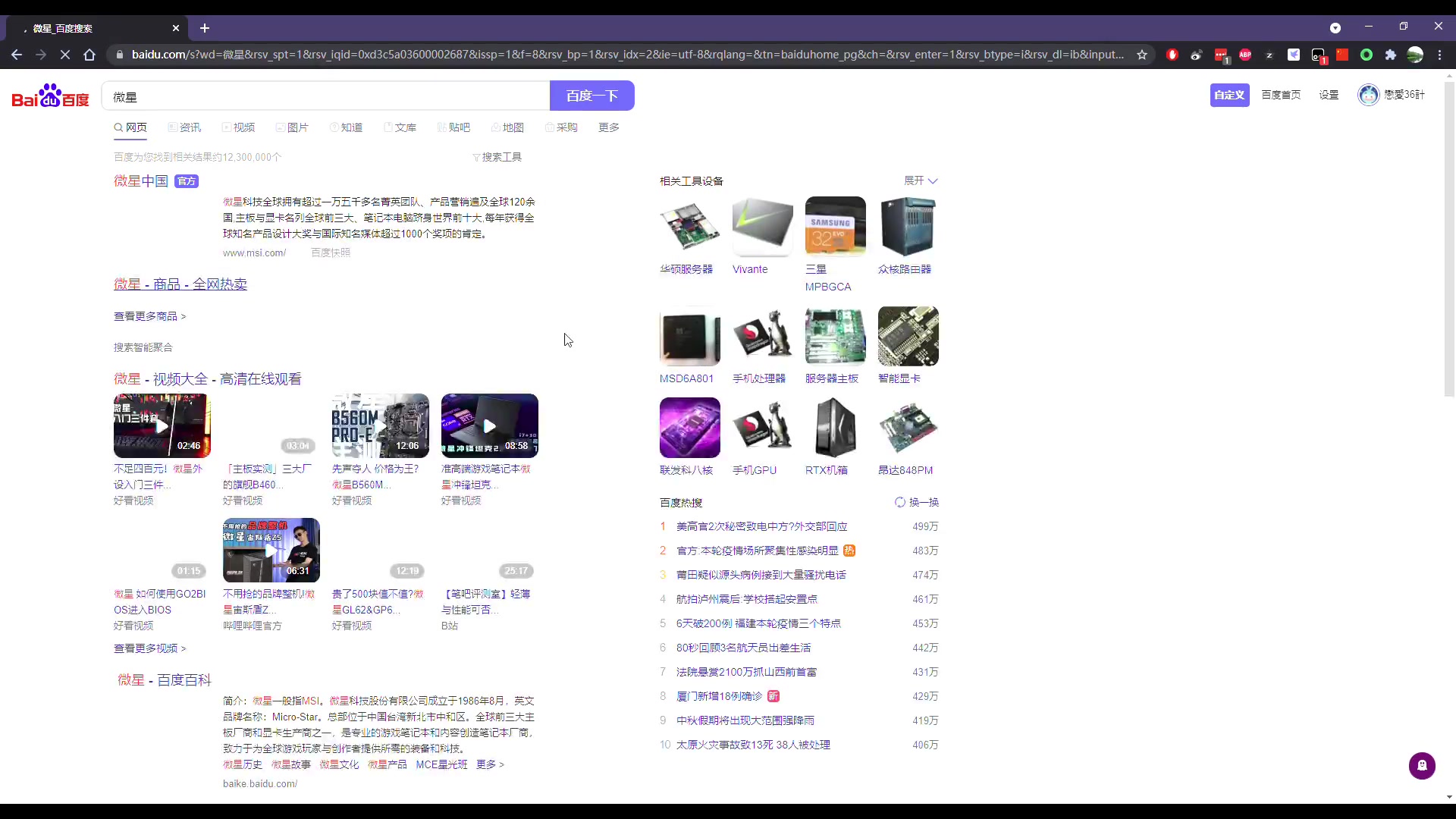Switch to 资讯 tab
1456x819 pixels.
[x=184, y=127]
